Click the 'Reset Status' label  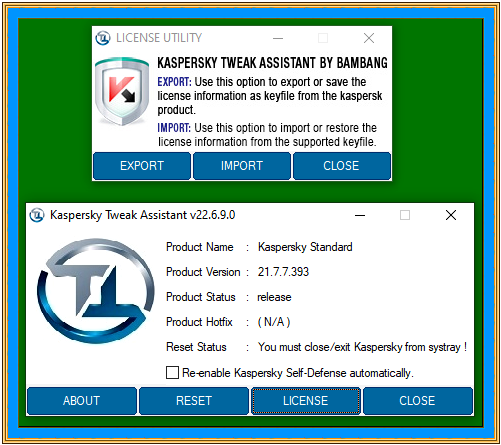(x=196, y=347)
